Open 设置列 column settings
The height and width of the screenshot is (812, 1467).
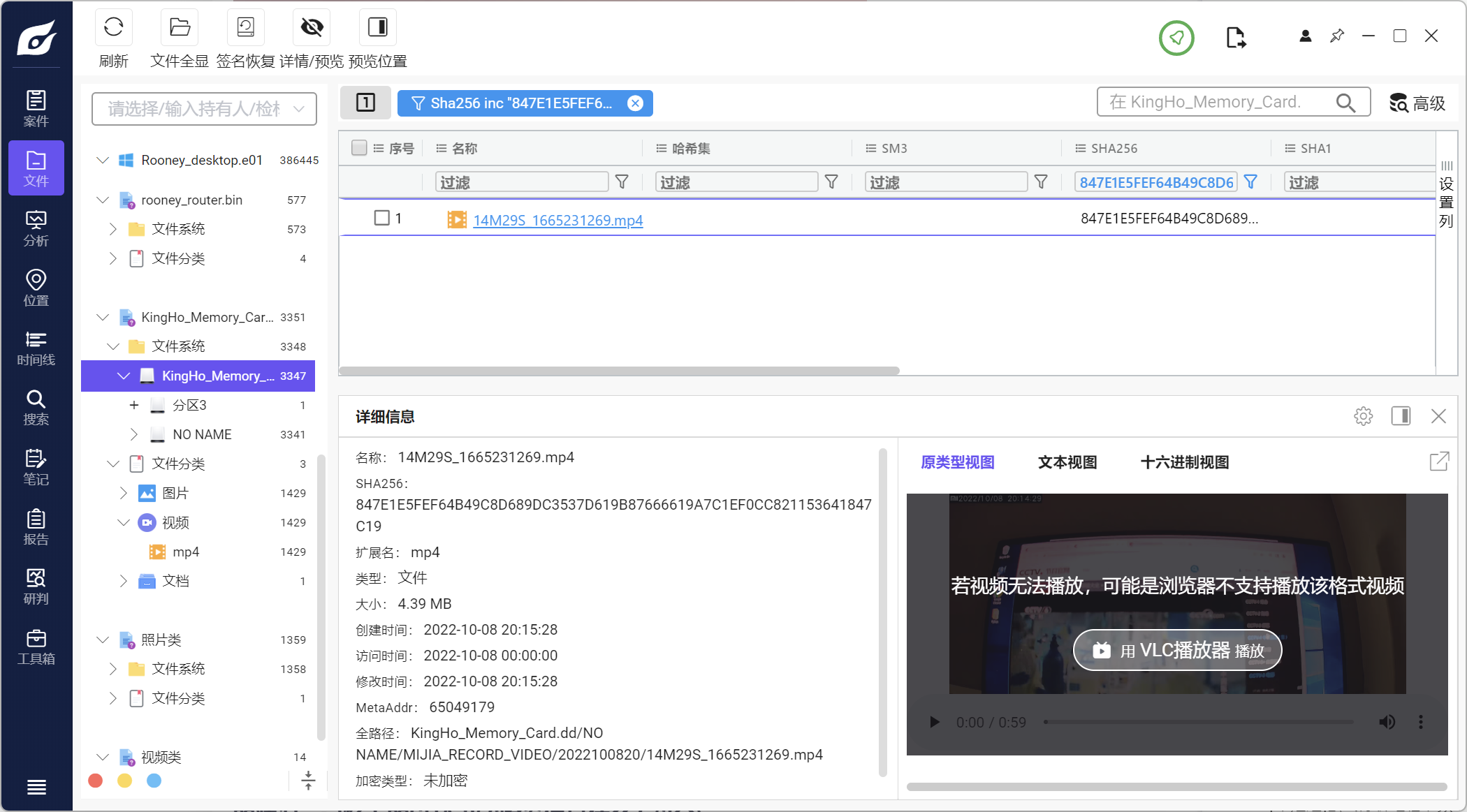click(x=1447, y=195)
